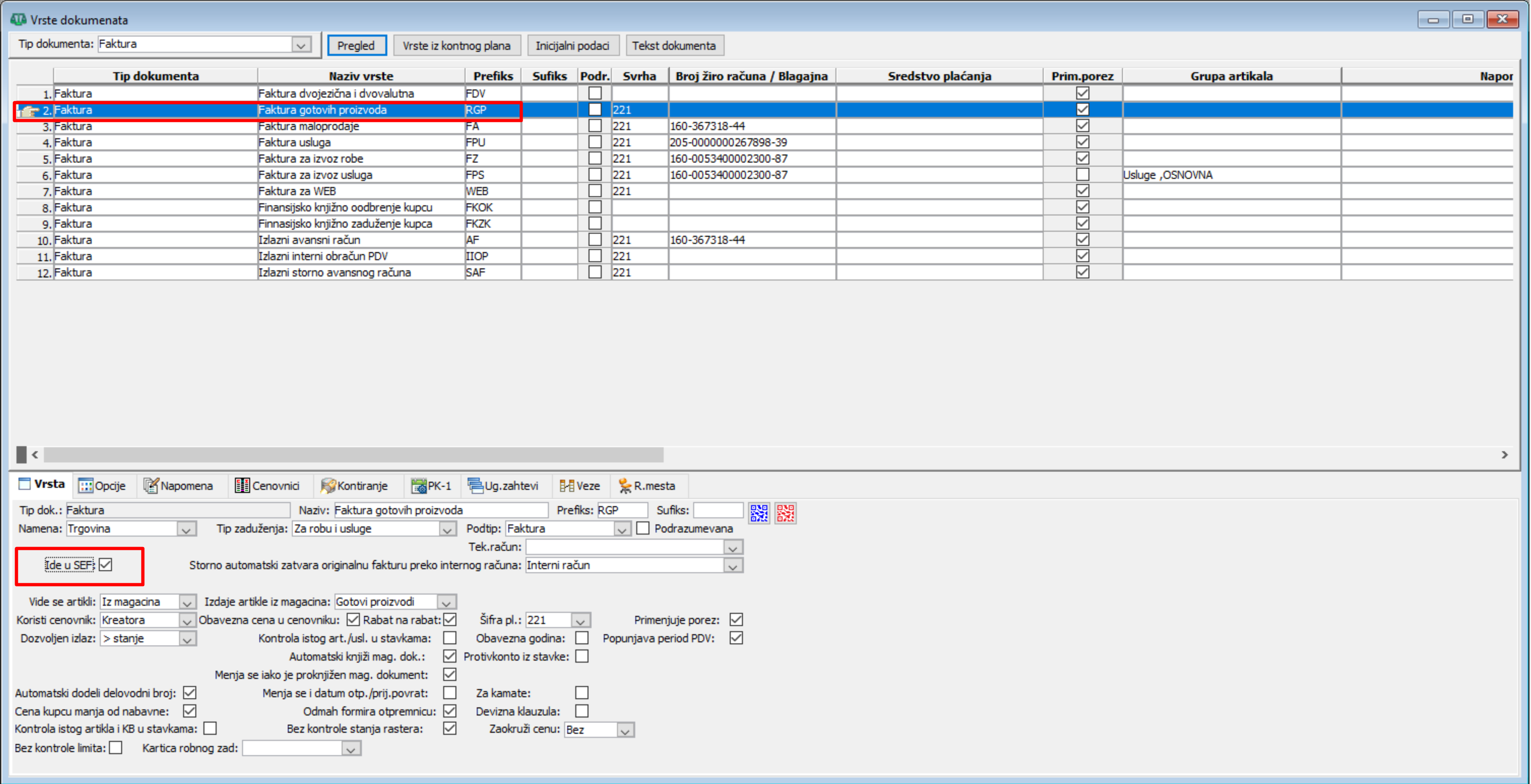The image size is (1531, 784).
Task: Open the Kontiranje tab icon
Action: [328, 486]
